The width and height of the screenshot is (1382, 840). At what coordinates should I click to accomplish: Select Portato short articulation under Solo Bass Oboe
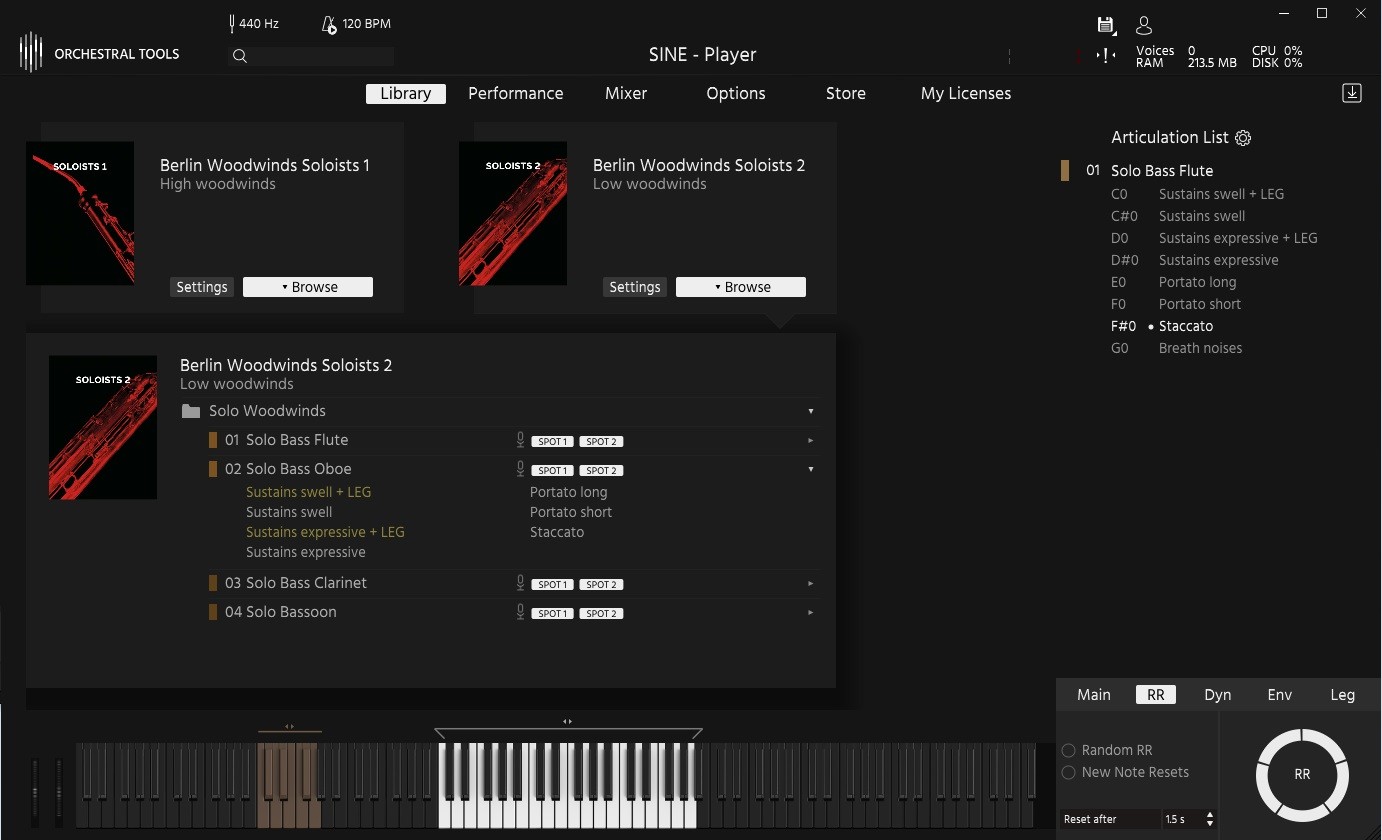tap(570, 512)
